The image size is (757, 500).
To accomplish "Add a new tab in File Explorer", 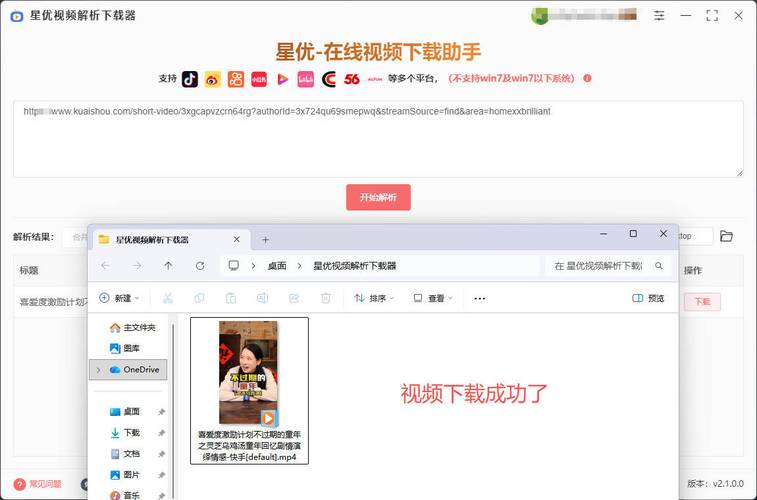I will point(265,240).
